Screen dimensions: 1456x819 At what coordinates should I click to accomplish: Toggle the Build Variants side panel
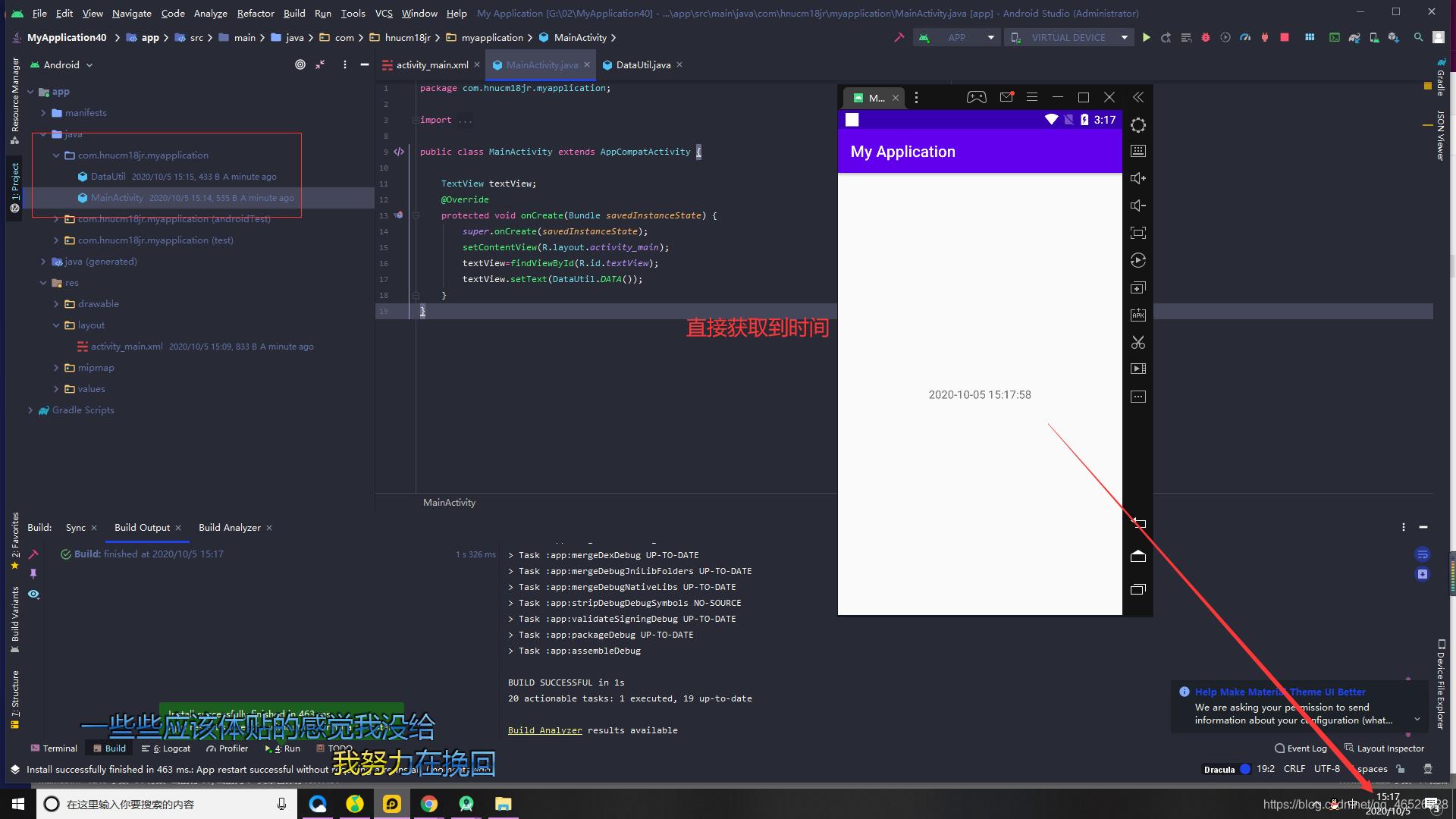coord(14,620)
